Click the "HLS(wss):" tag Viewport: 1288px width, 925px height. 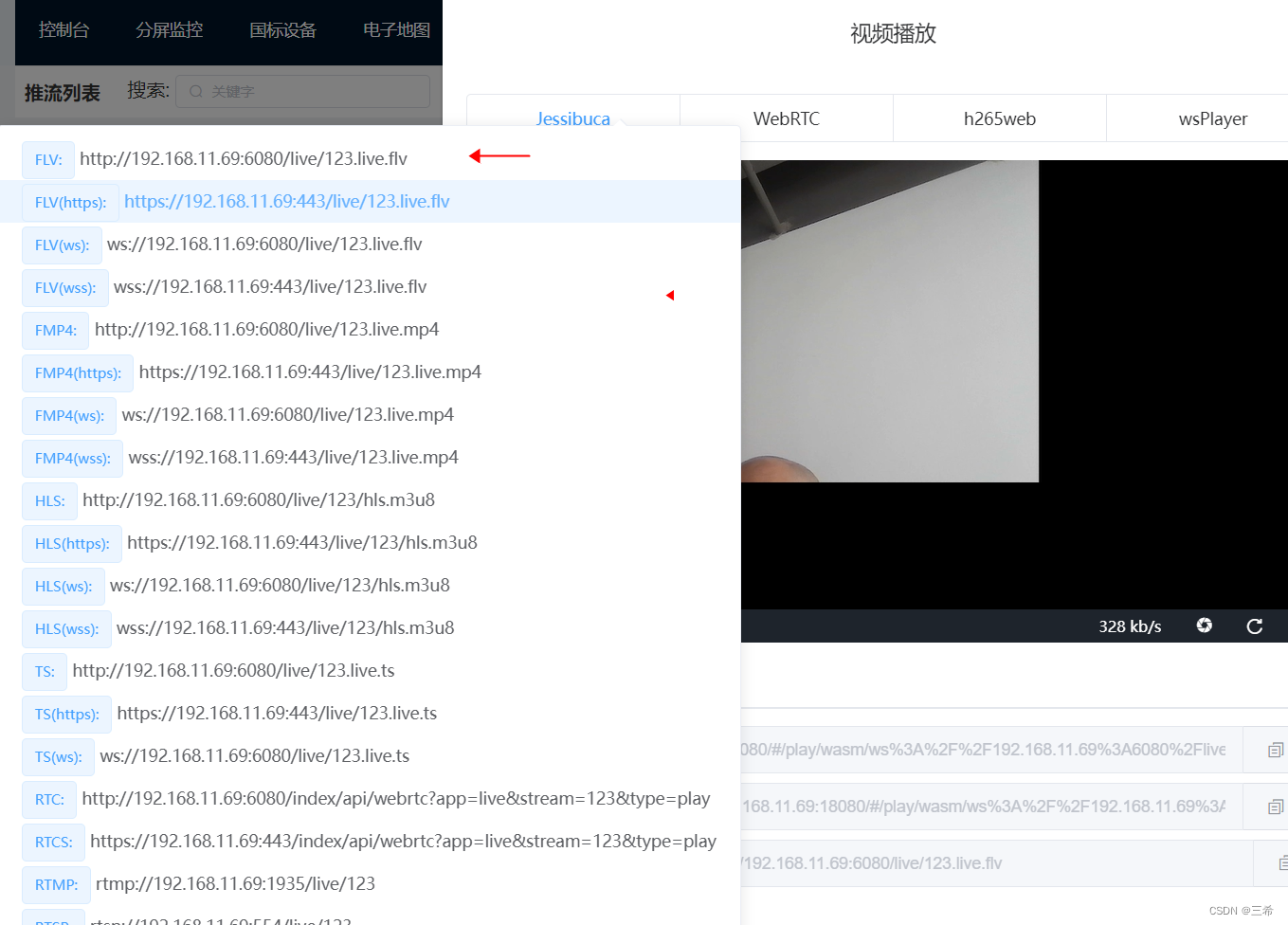(x=66, y=628)
